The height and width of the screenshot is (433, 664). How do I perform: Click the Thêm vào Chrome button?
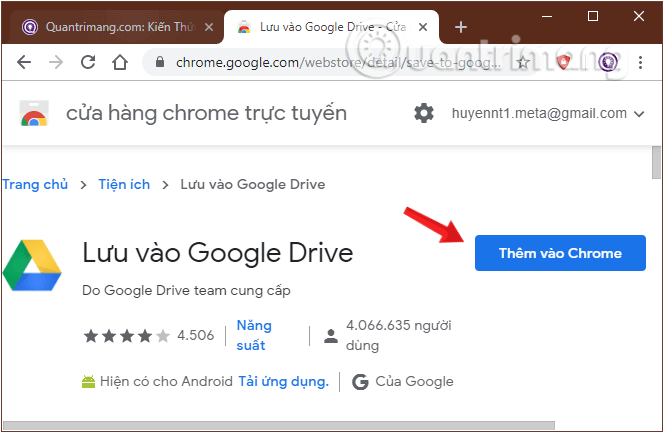(x=560, y=253)
